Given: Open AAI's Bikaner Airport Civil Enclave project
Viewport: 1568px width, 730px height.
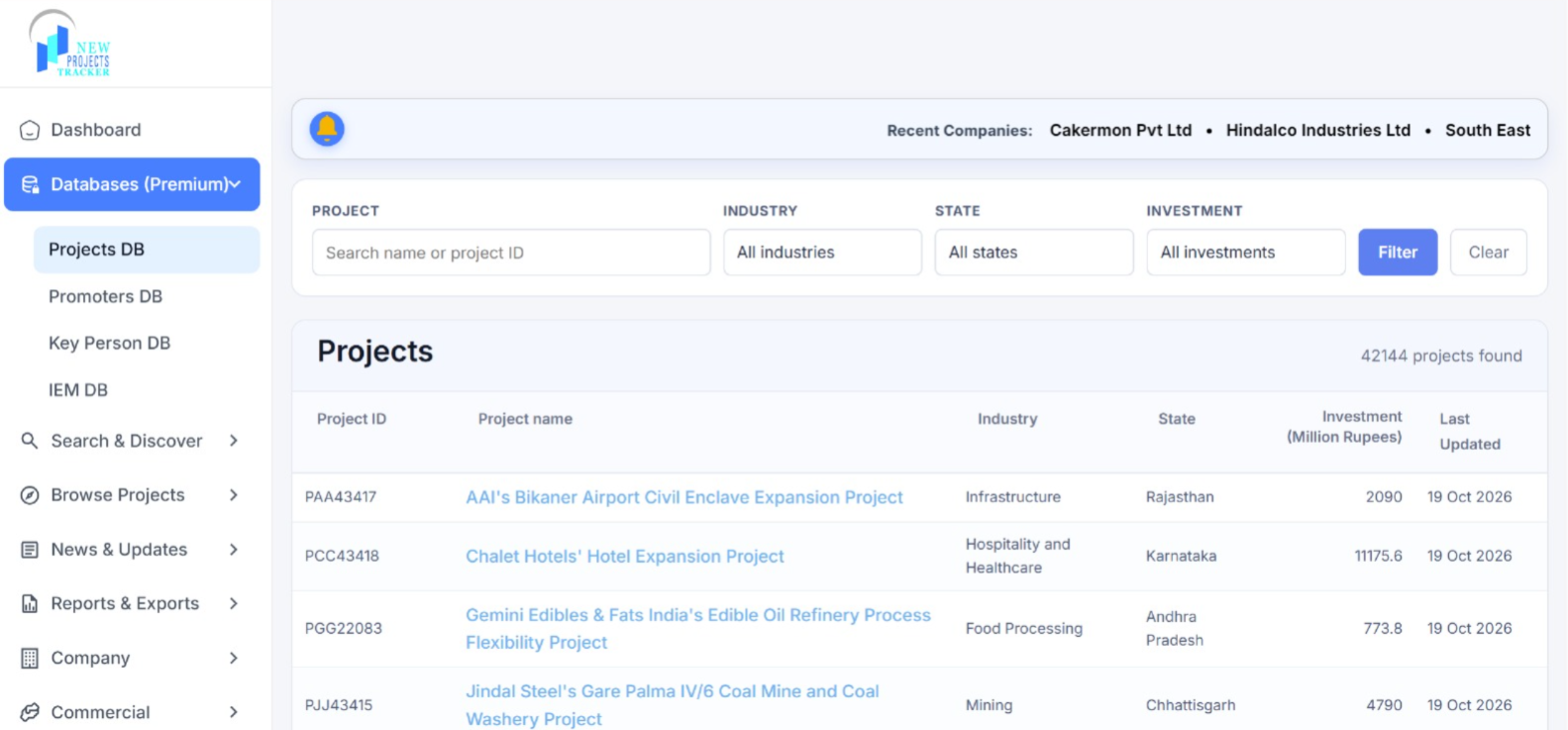Looking at the screenshot, I should click(x=684, y=497).
